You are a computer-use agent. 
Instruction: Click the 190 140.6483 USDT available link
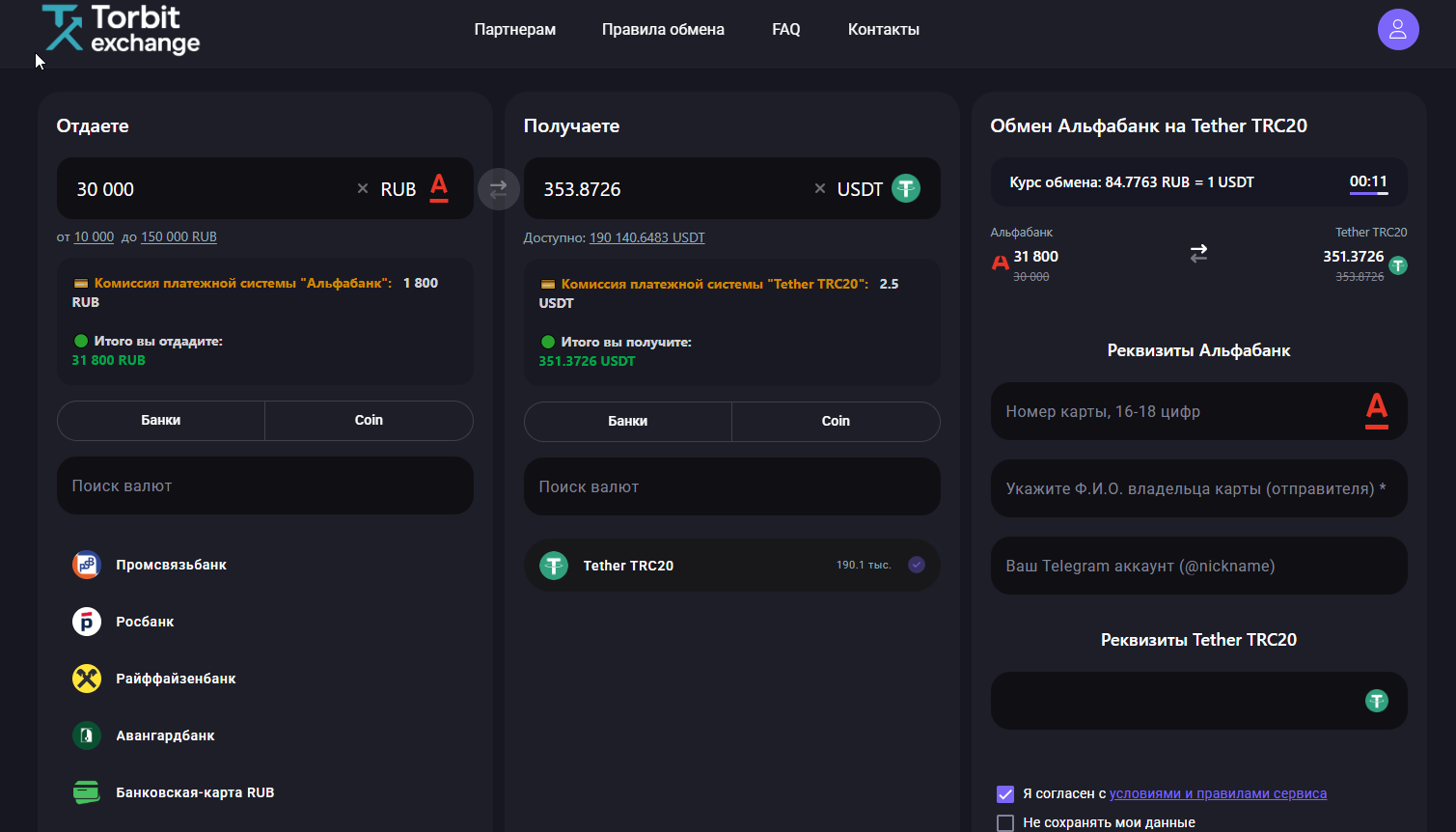click(x=647, y=237)
